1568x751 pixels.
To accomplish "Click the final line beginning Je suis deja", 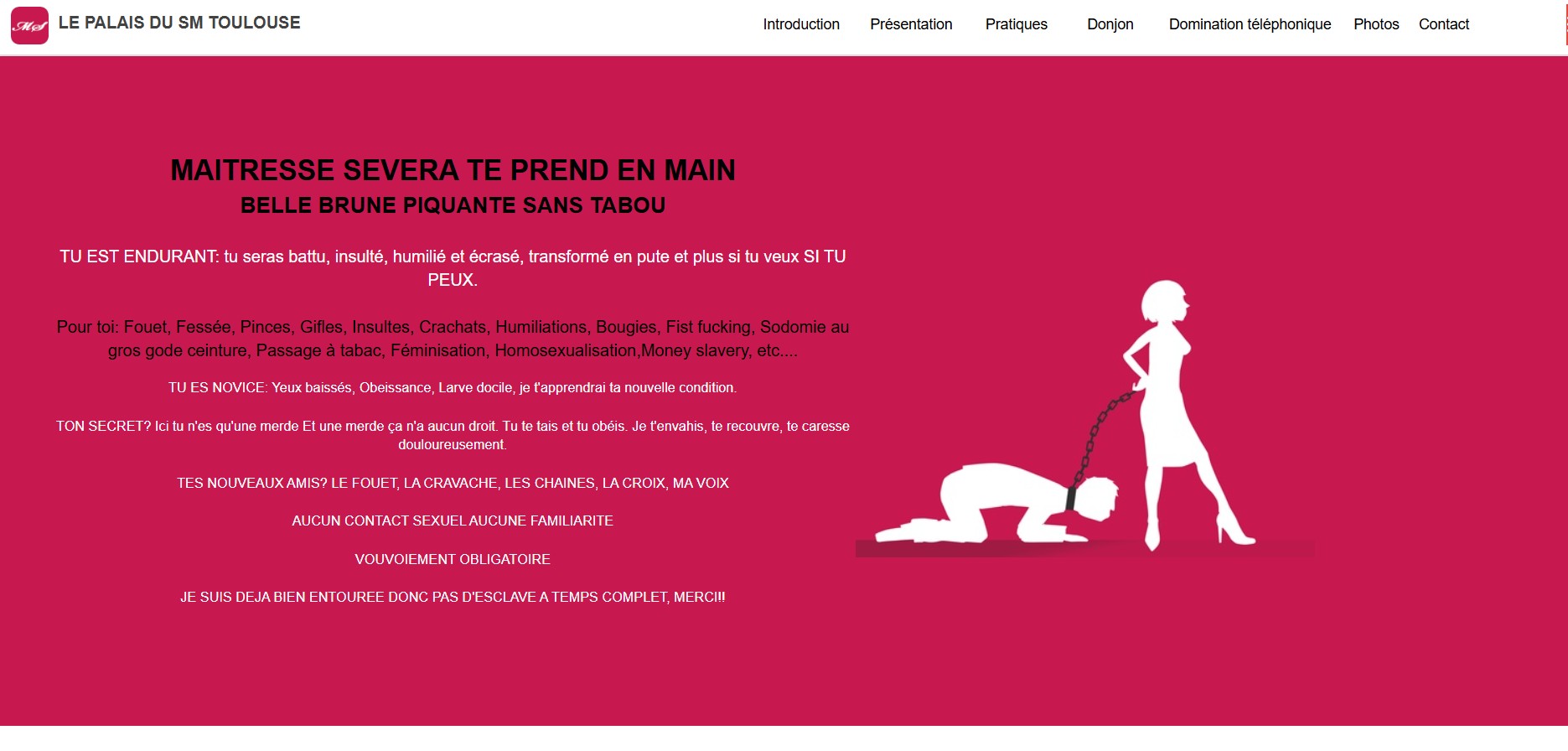I will point(453,597).
